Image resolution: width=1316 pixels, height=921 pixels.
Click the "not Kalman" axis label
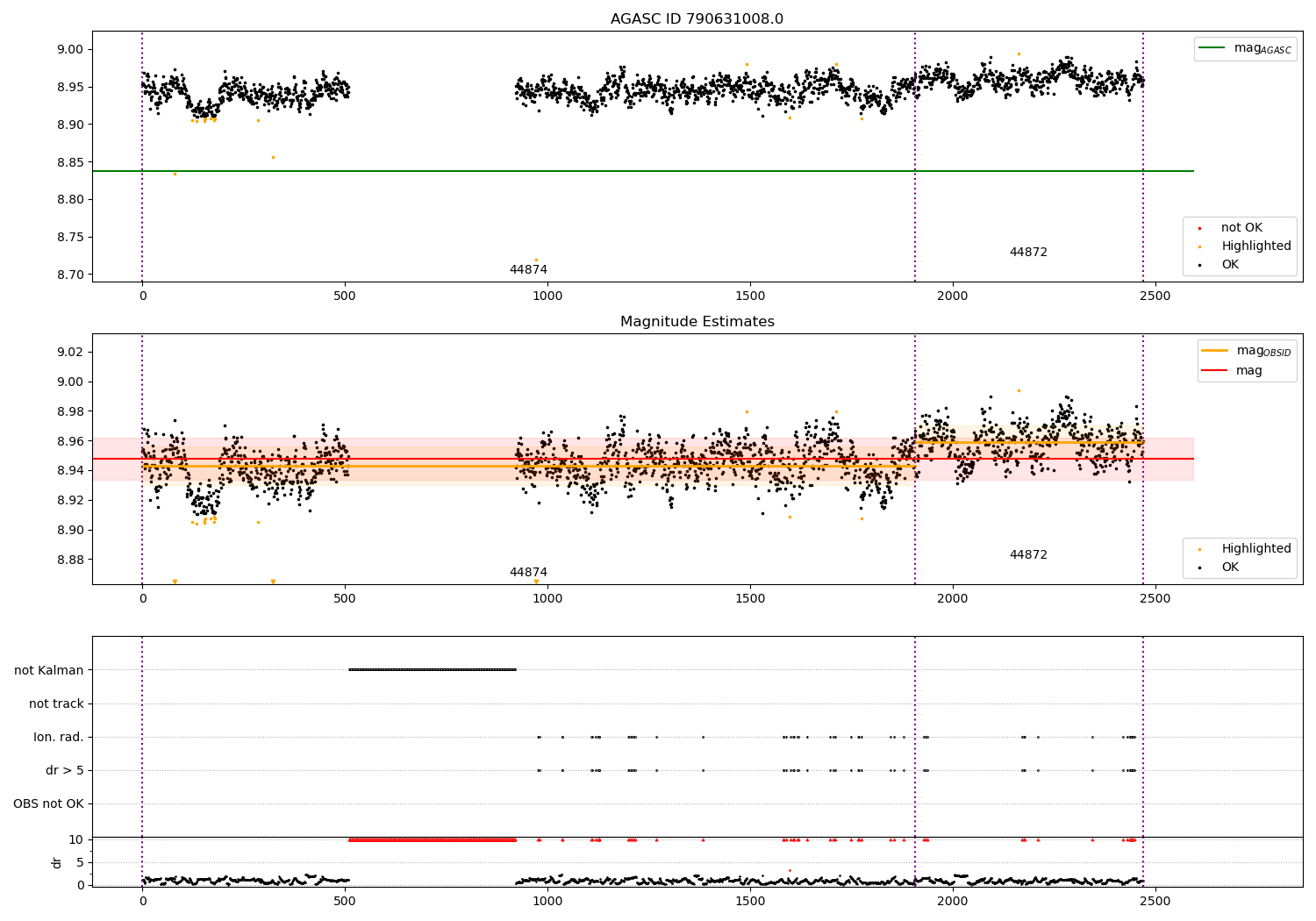(x=49, y=670)
